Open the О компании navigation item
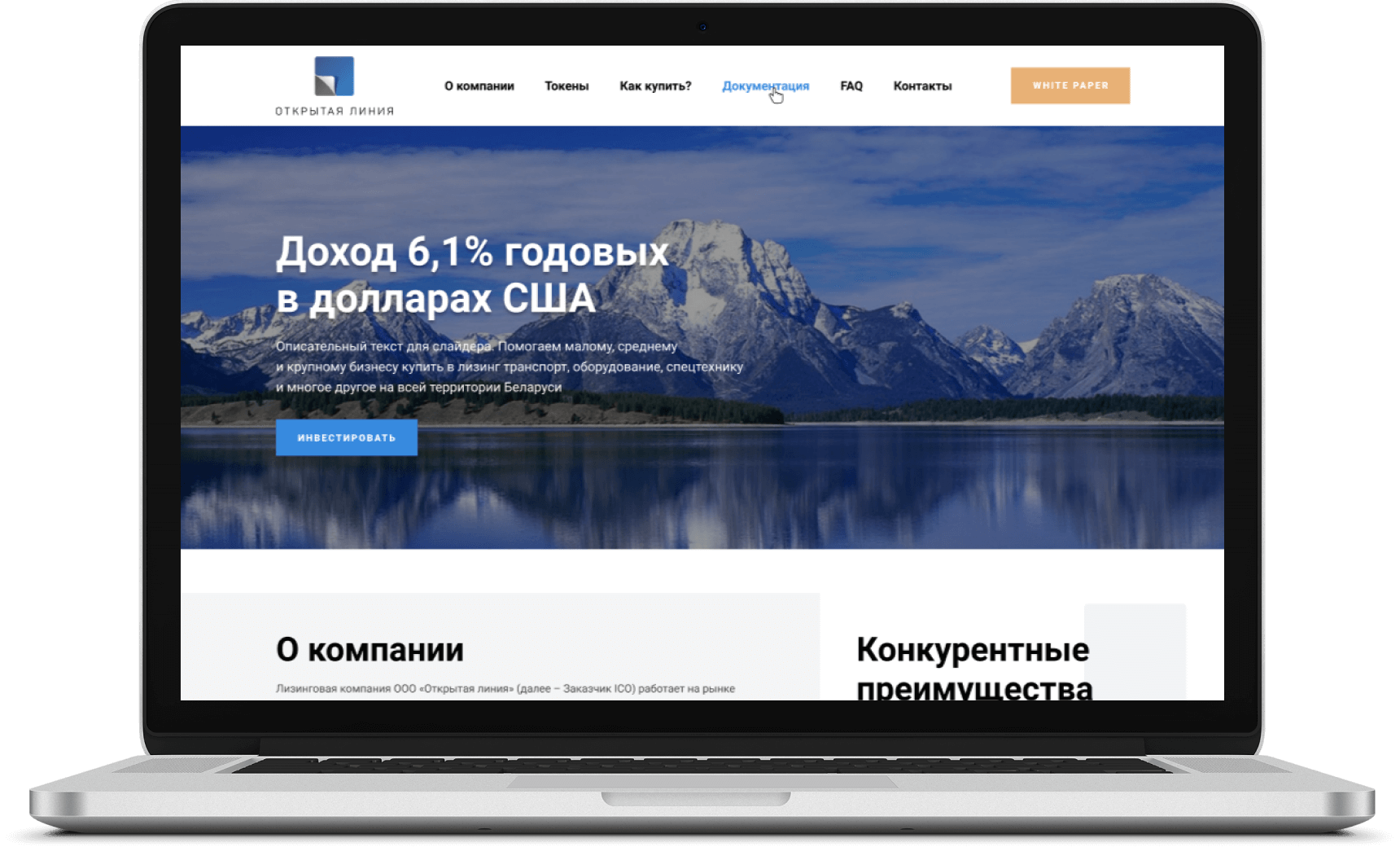 tap(479, 86)
